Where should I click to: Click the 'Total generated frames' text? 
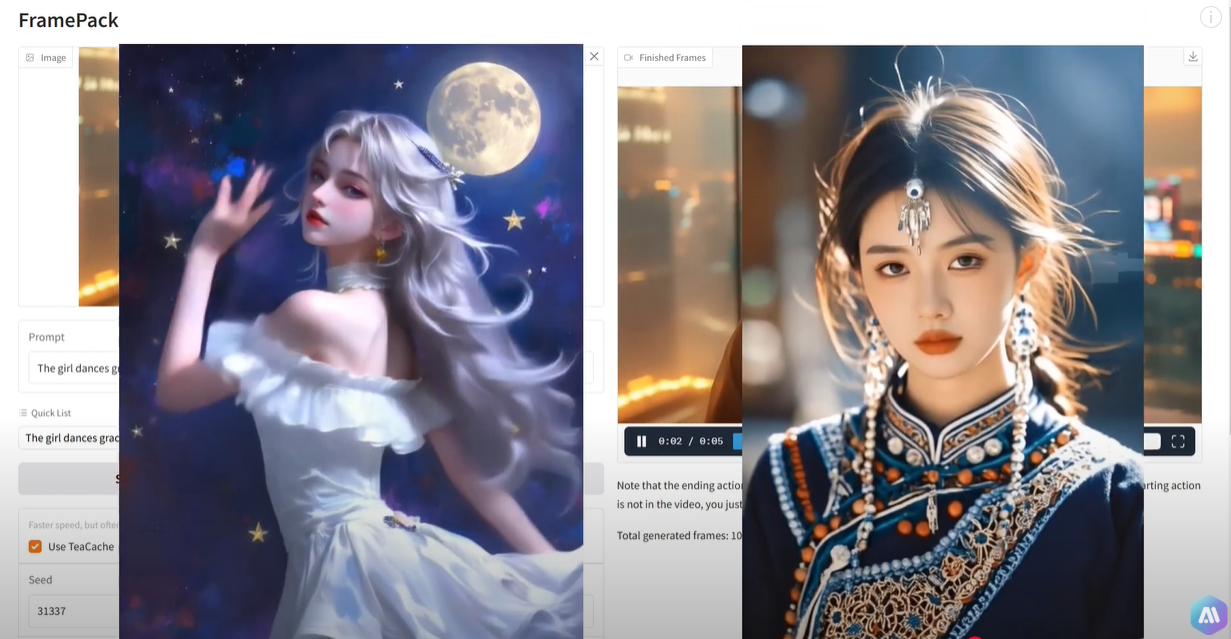(679, 535)
